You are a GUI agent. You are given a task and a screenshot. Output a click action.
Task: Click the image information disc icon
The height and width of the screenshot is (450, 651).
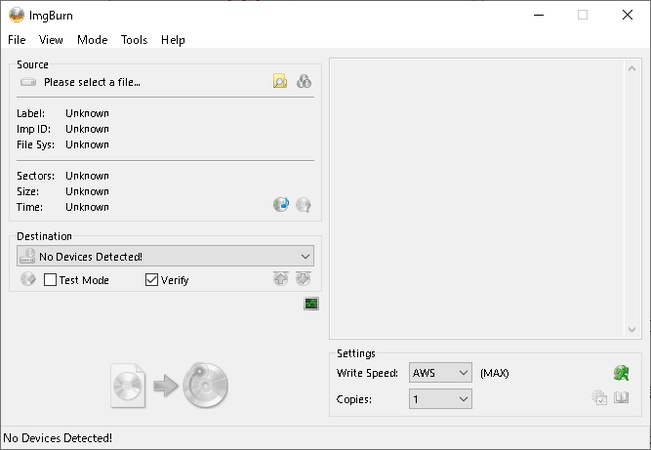[303, 205]
